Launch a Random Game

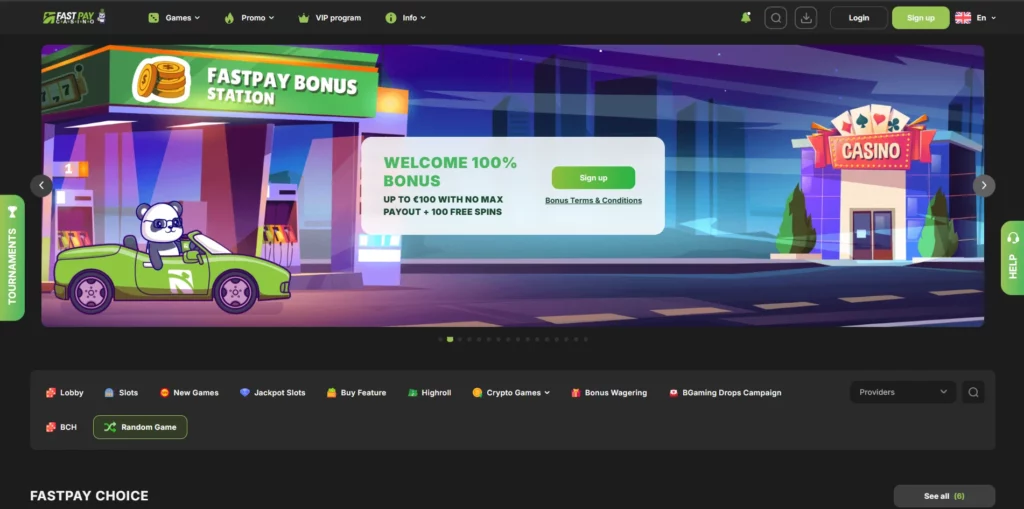pyautogui.click(x=140, y=427)
